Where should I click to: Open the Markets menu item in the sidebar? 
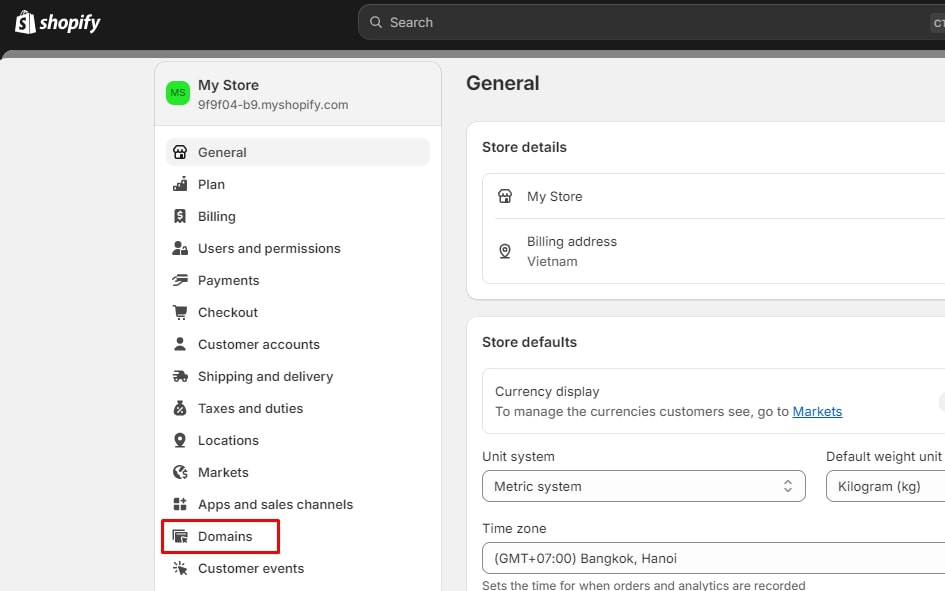click(x=298, y=472)
